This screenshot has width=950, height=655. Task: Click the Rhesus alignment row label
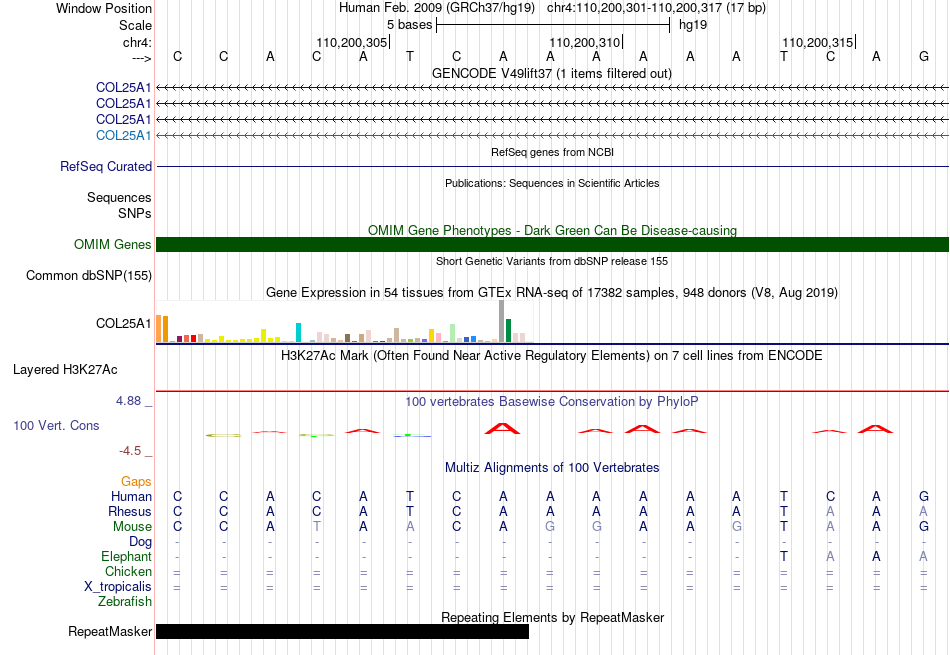(130, 511)
